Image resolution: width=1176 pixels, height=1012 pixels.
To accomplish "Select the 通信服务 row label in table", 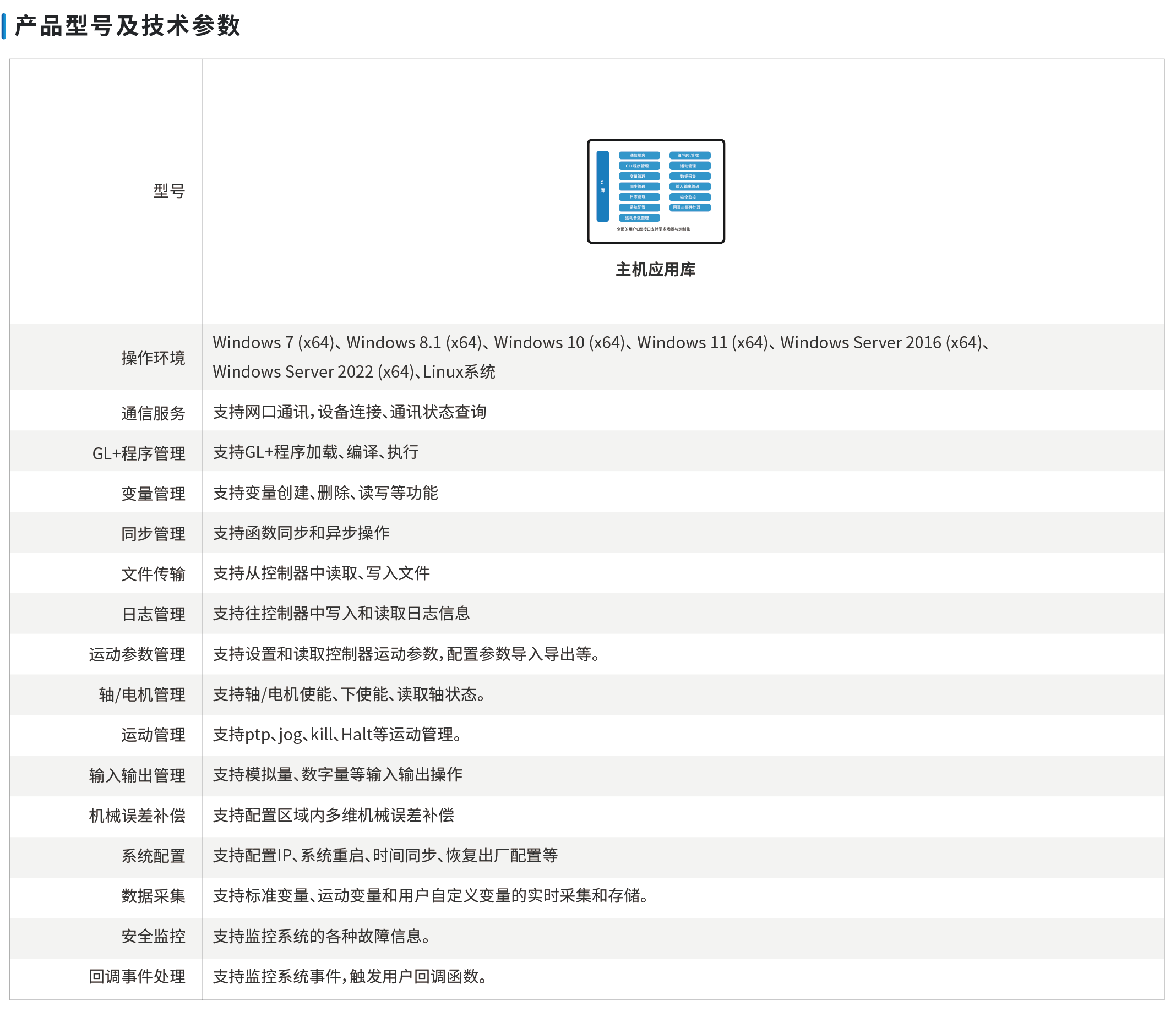I will 153,413.
